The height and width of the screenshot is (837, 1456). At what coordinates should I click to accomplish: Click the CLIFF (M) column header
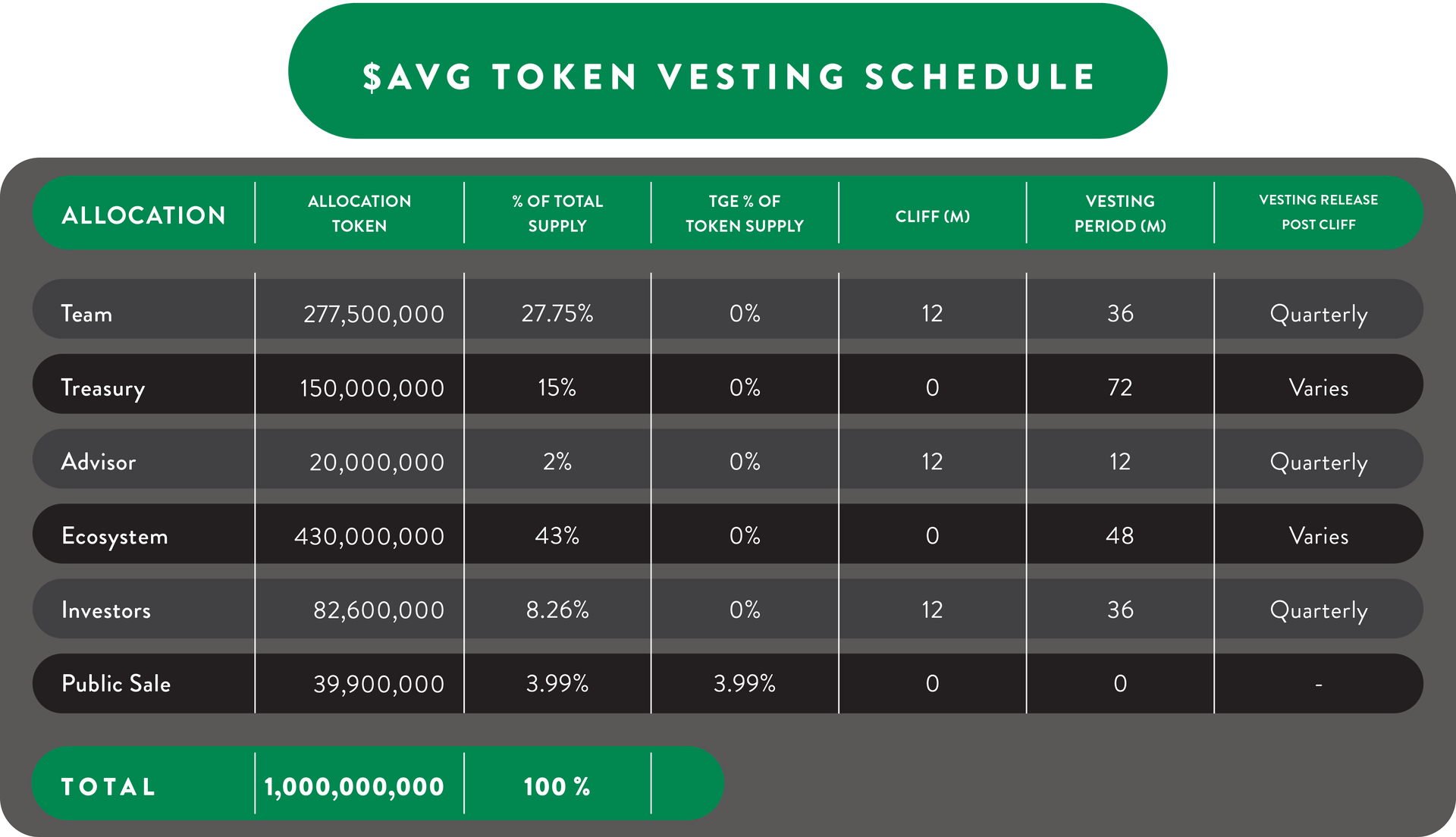(x=933, y=216)
